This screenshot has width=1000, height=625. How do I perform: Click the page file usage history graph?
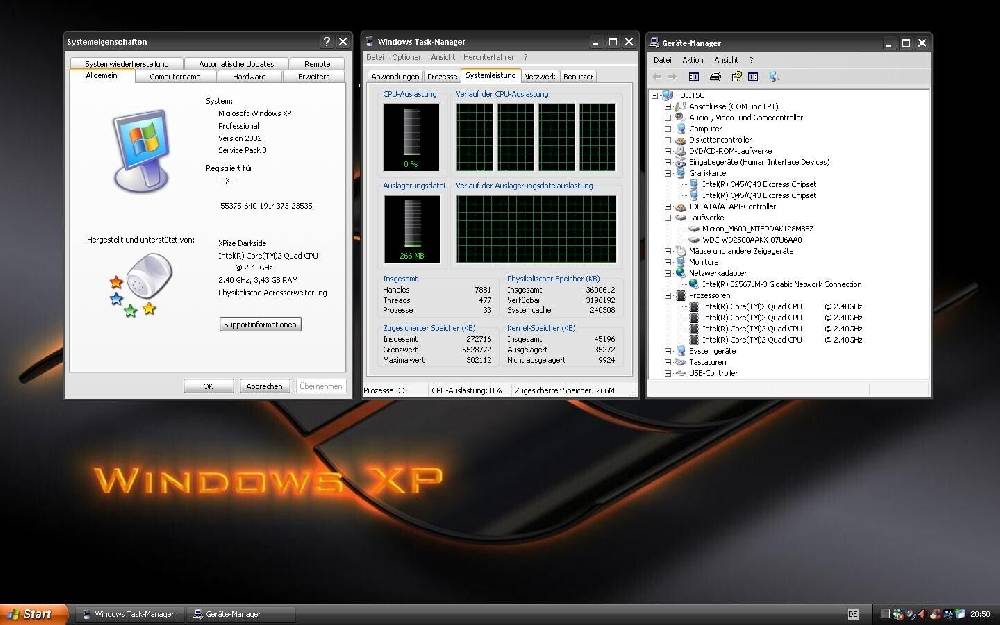point(536,229)
